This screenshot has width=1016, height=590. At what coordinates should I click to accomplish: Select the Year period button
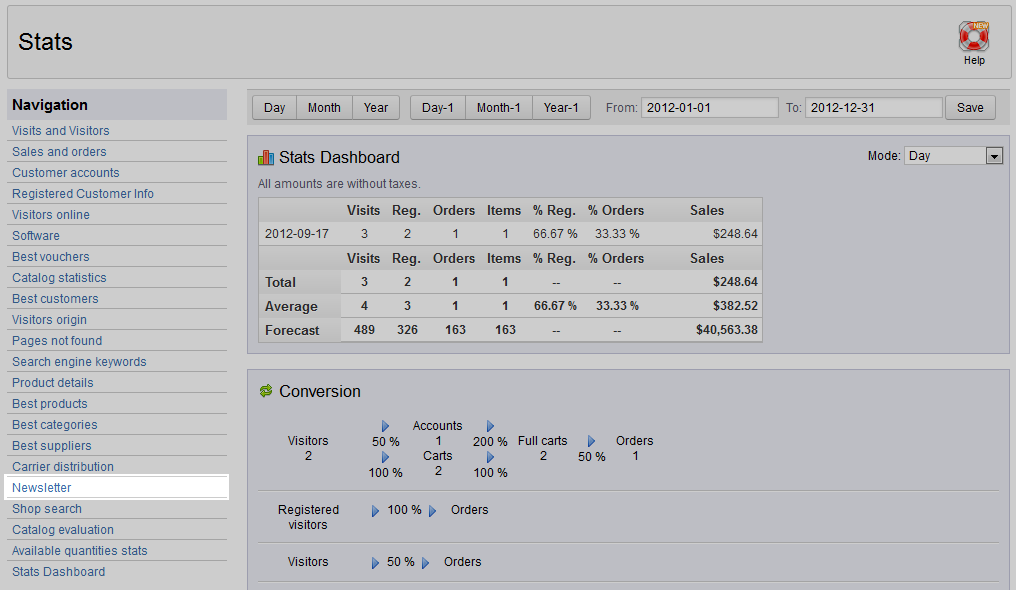click(x=376, y=108)
